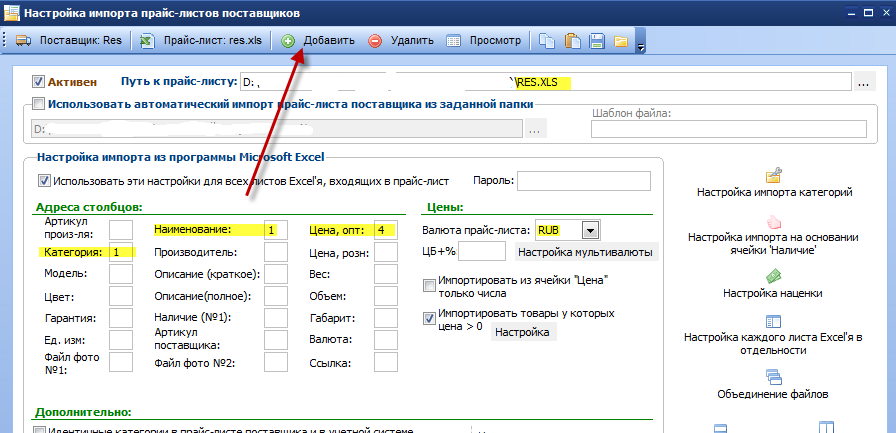The image size is (896, 433).
Task: Click the Open folder toolbar icon
Action: pos(621,41)
